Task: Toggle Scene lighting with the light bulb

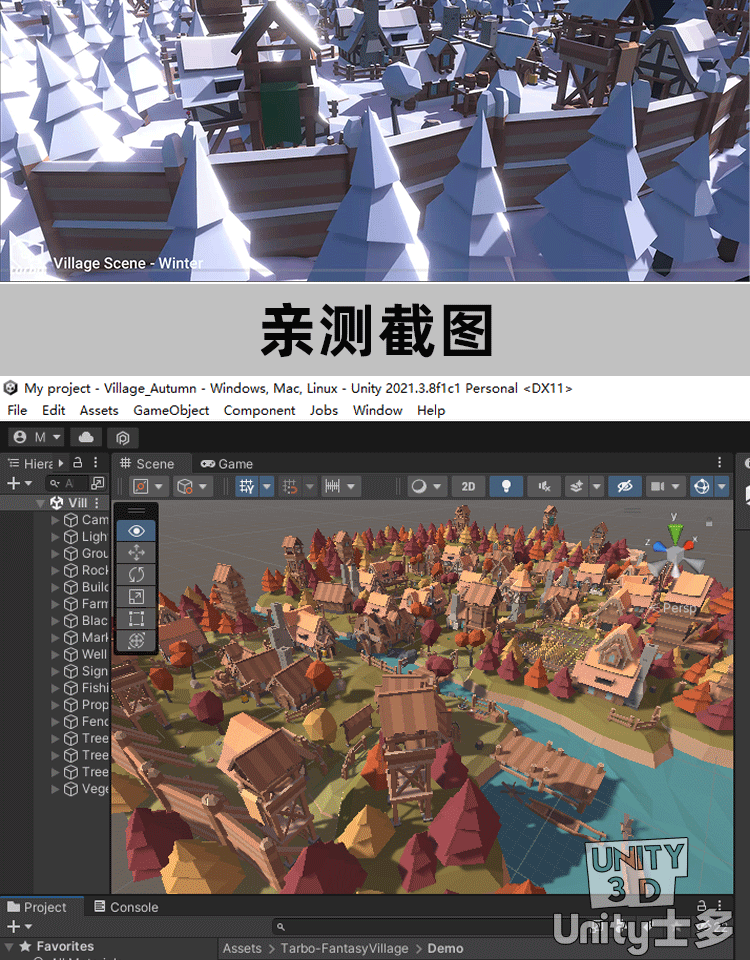Action: (x=506, y=486)
